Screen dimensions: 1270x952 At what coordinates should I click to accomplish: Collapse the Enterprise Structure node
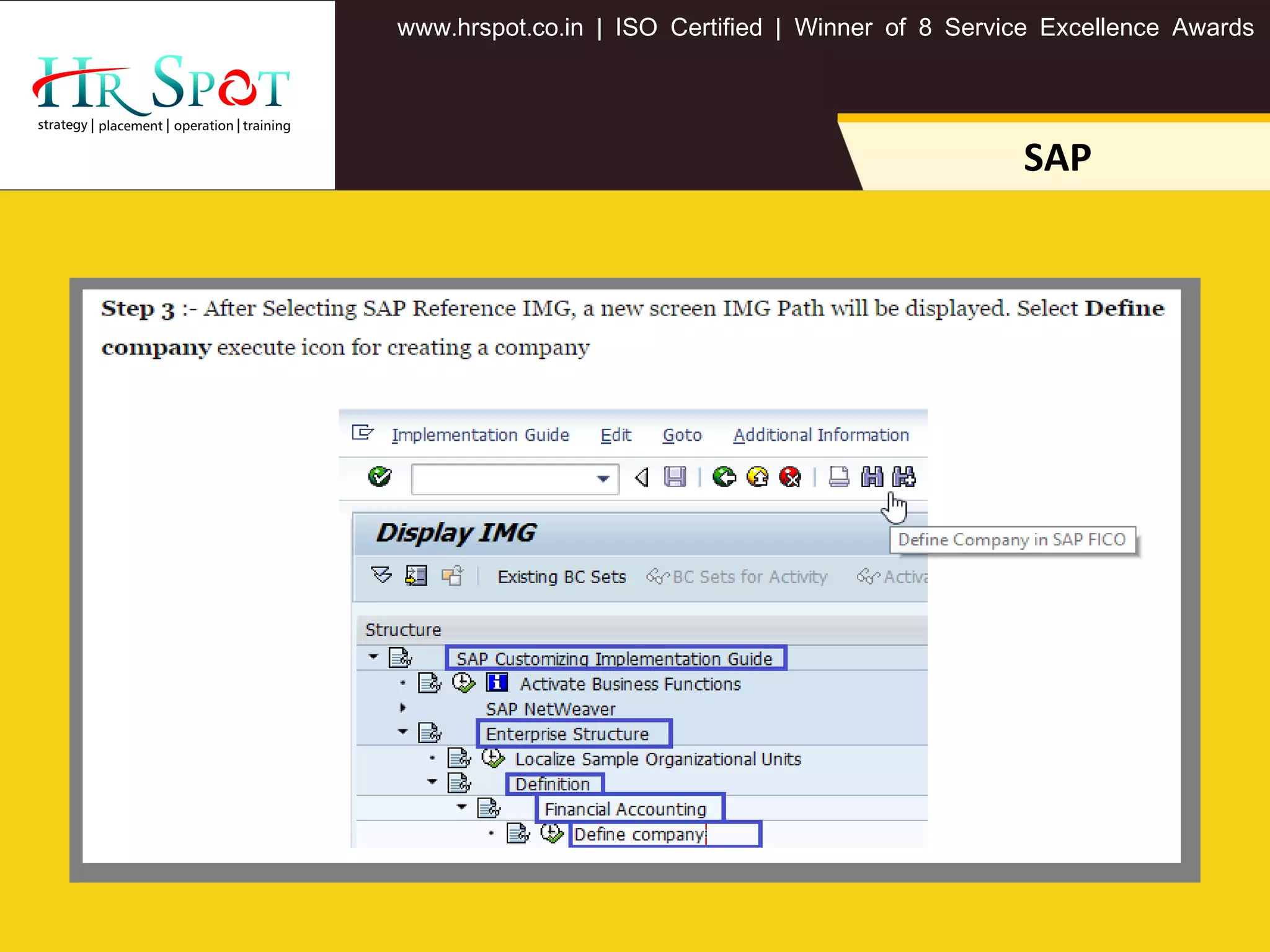pos(403,732)
